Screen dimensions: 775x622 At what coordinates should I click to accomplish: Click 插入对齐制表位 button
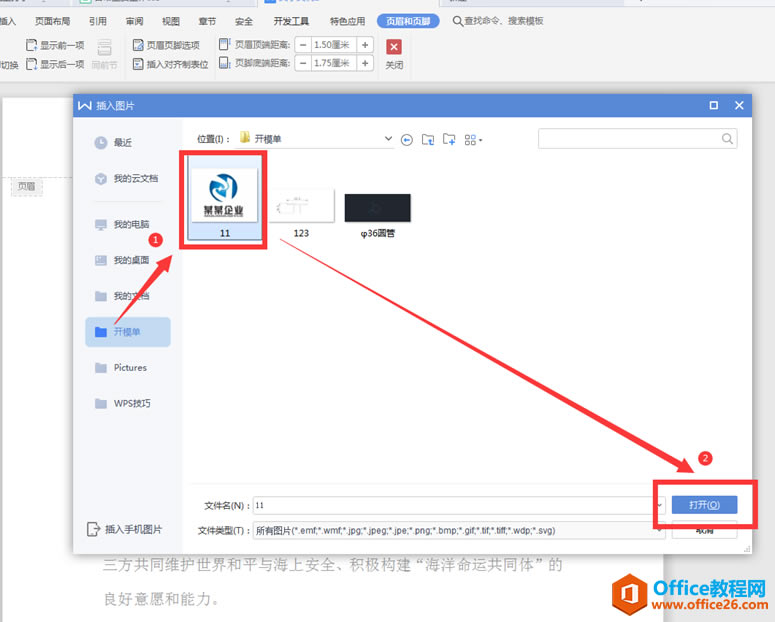click(x=171, y=64)
